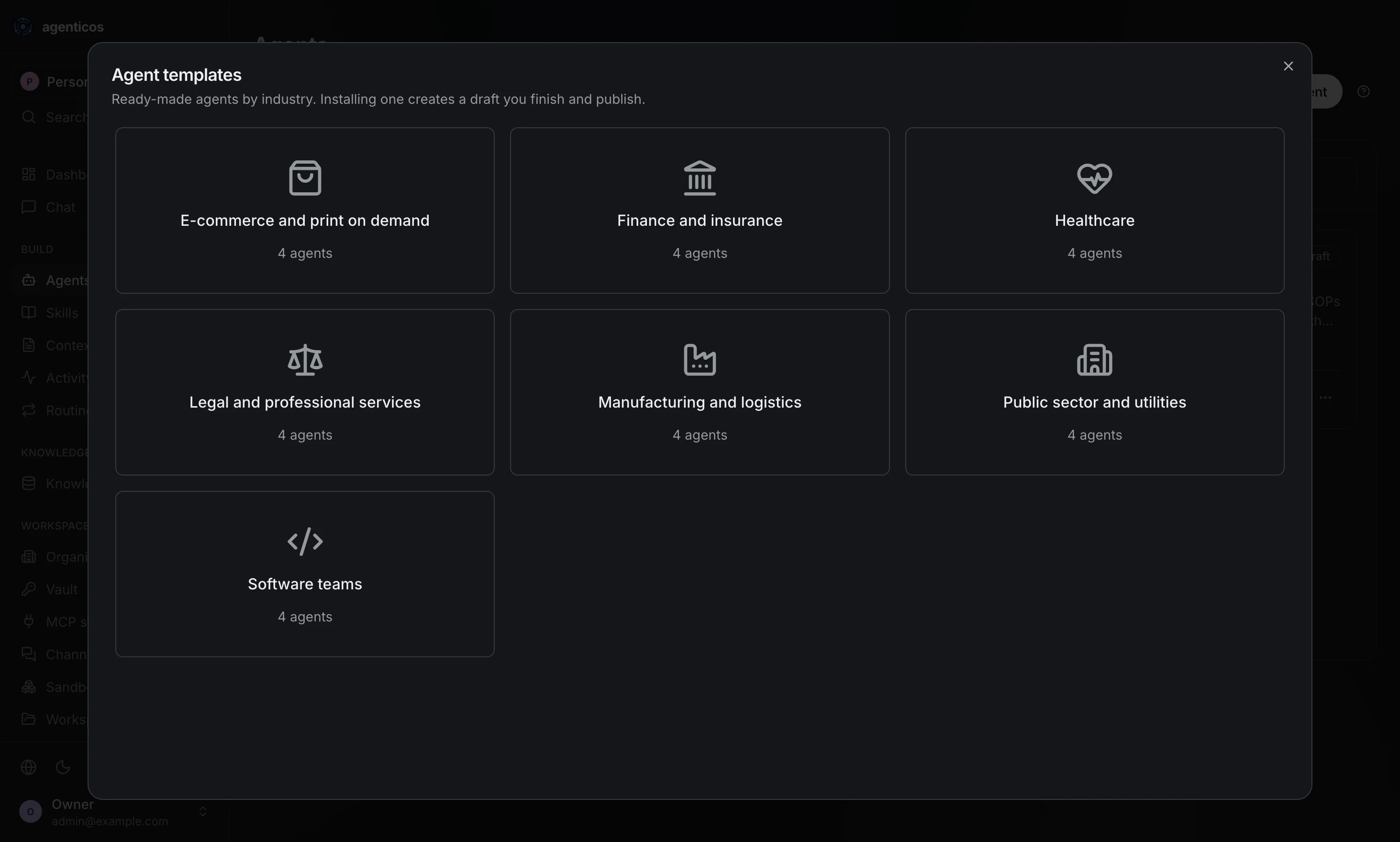Open Legal and professional services templates
1400x842 pixels.
305,392
